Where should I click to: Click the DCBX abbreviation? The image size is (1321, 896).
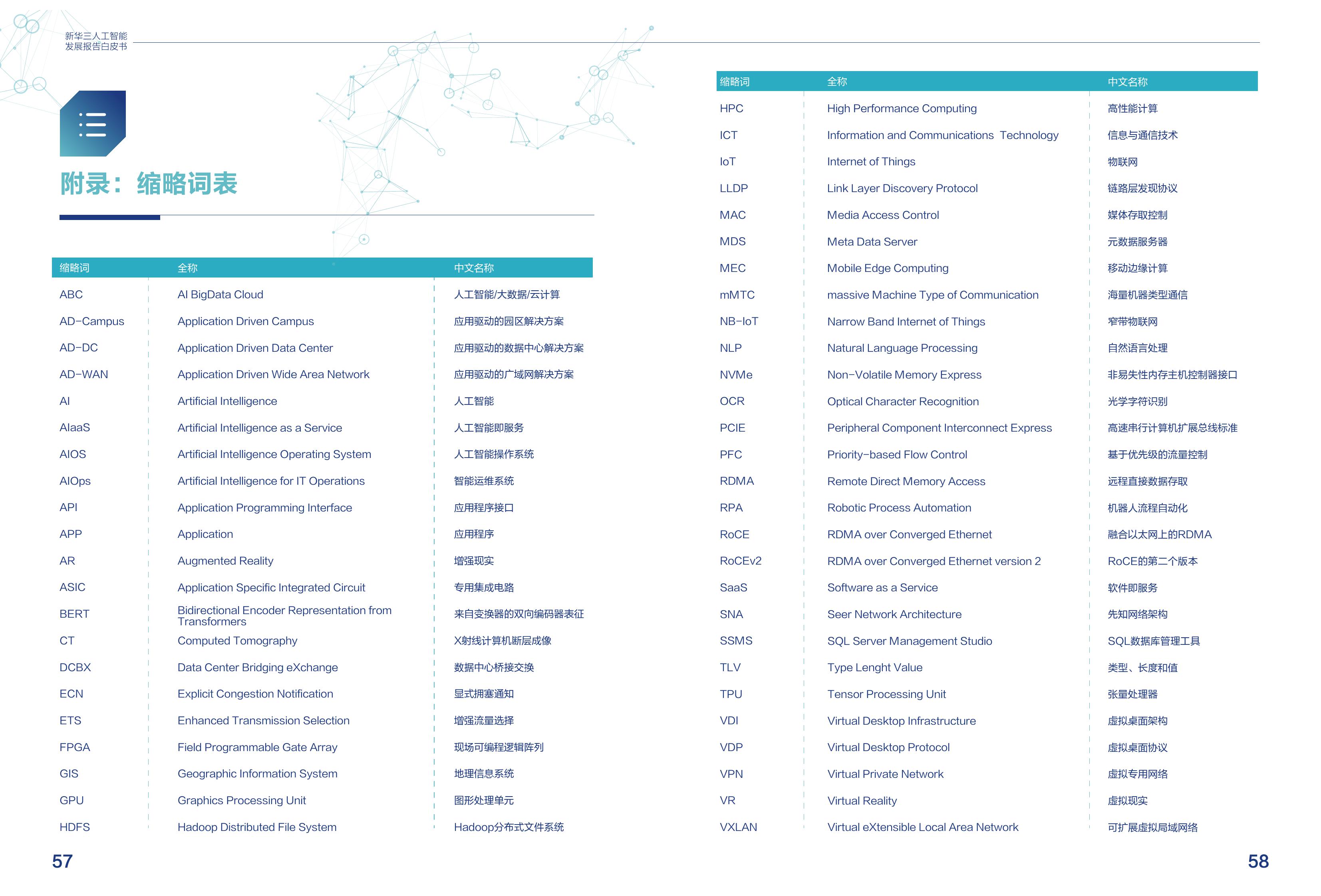[75, 667]
